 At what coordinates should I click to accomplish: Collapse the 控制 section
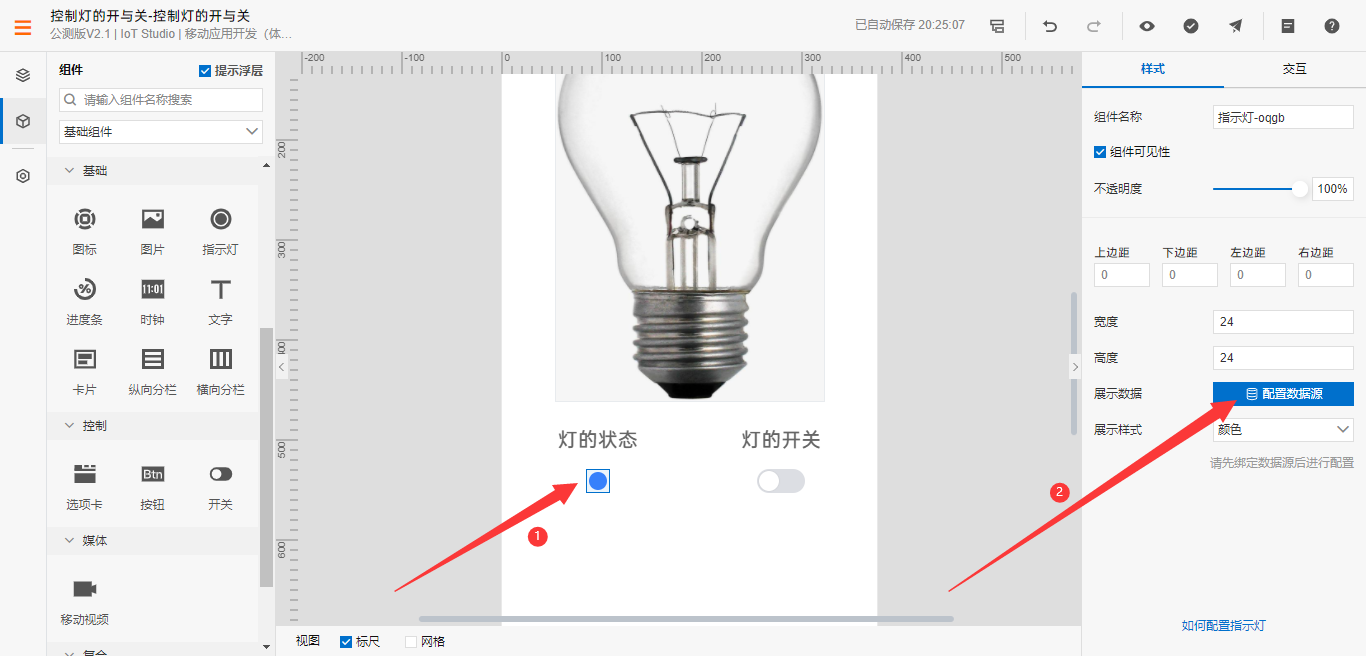coord(70,425)
